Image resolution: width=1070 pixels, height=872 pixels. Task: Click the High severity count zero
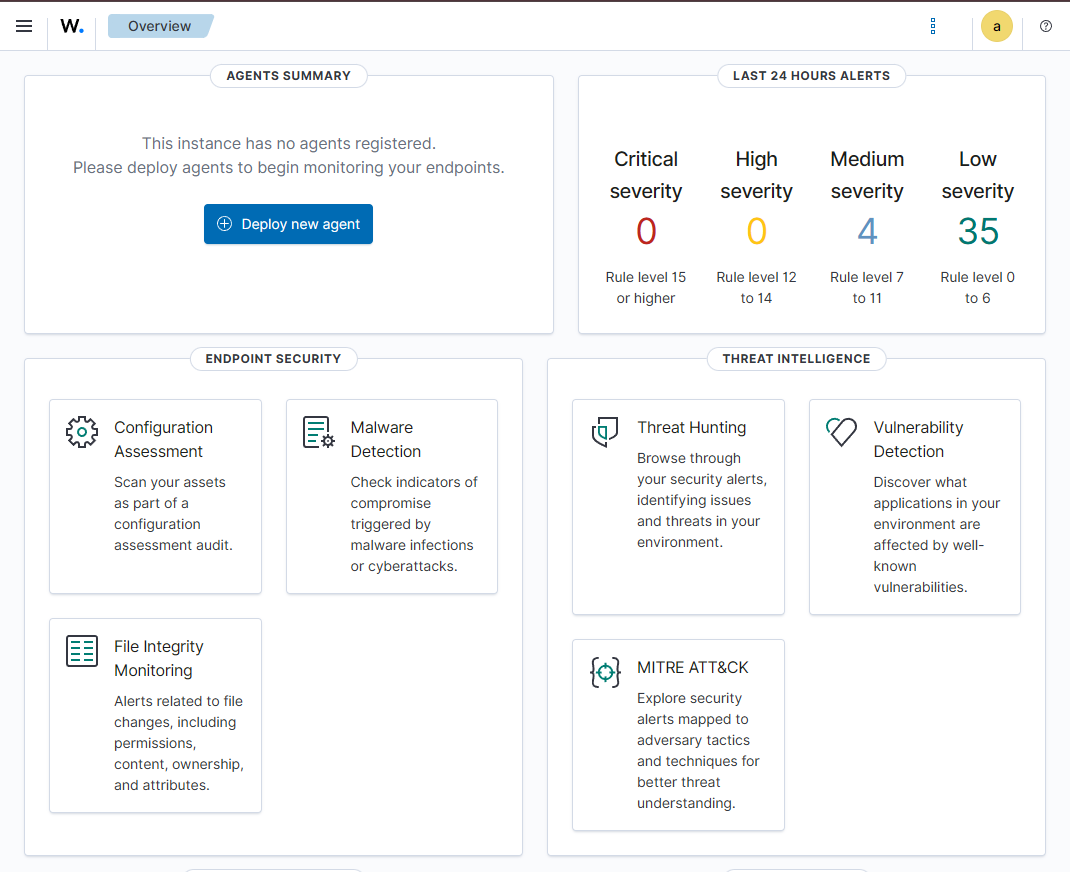click(756, 231)
